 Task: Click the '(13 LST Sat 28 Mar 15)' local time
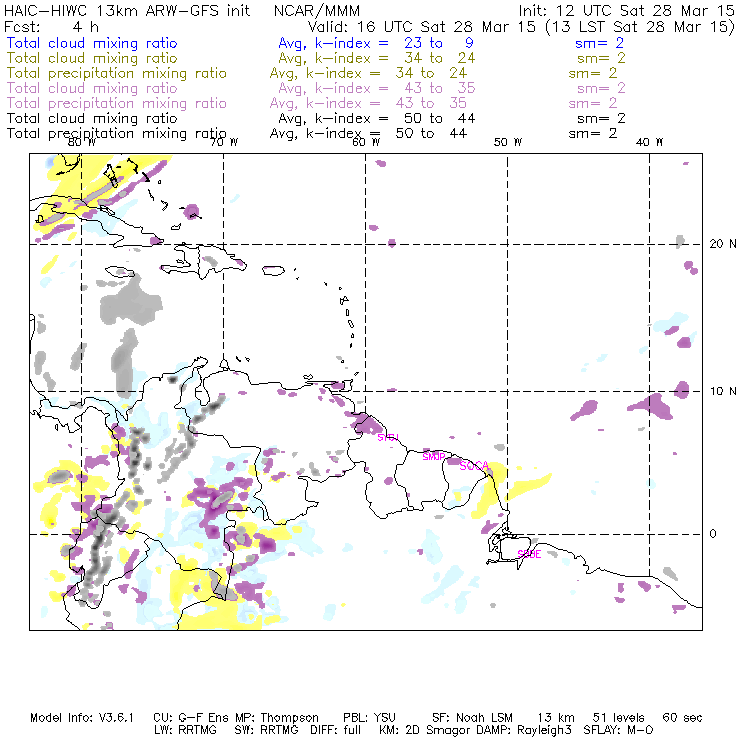640,26
